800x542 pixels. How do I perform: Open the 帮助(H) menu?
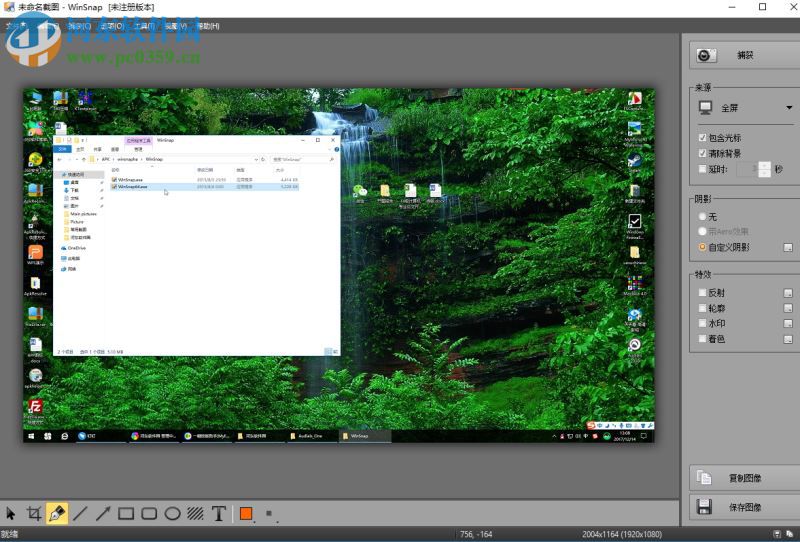coord(206,25)
